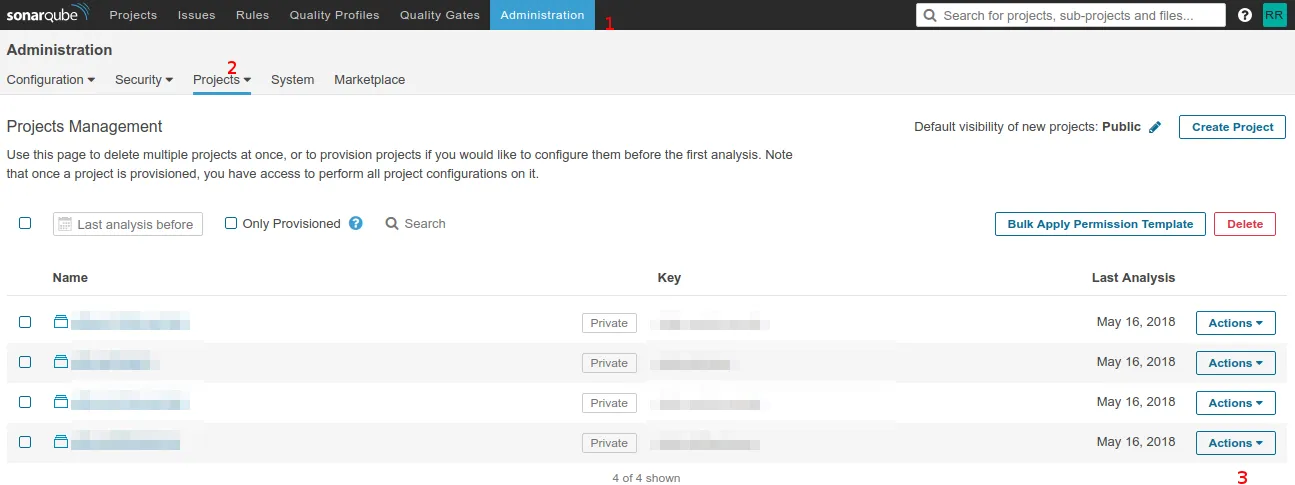Go to the Quality Gates tab

[440, 15]
